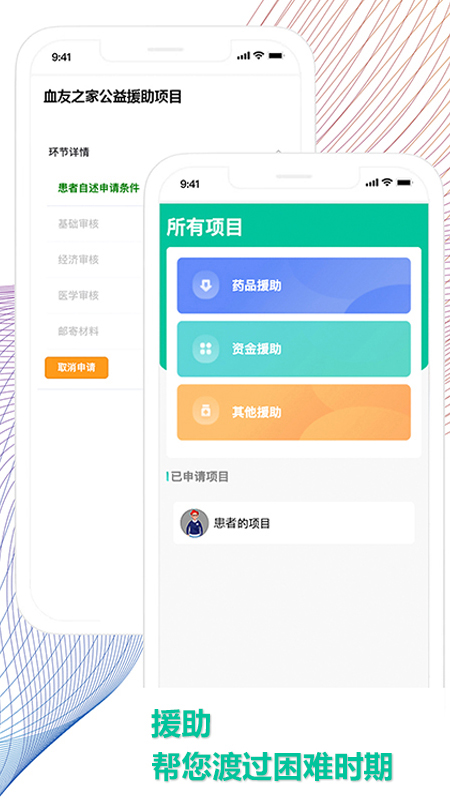Select the 医学审核 step
Viewport: 450px width, 800px height.
(x=78, y=295)
